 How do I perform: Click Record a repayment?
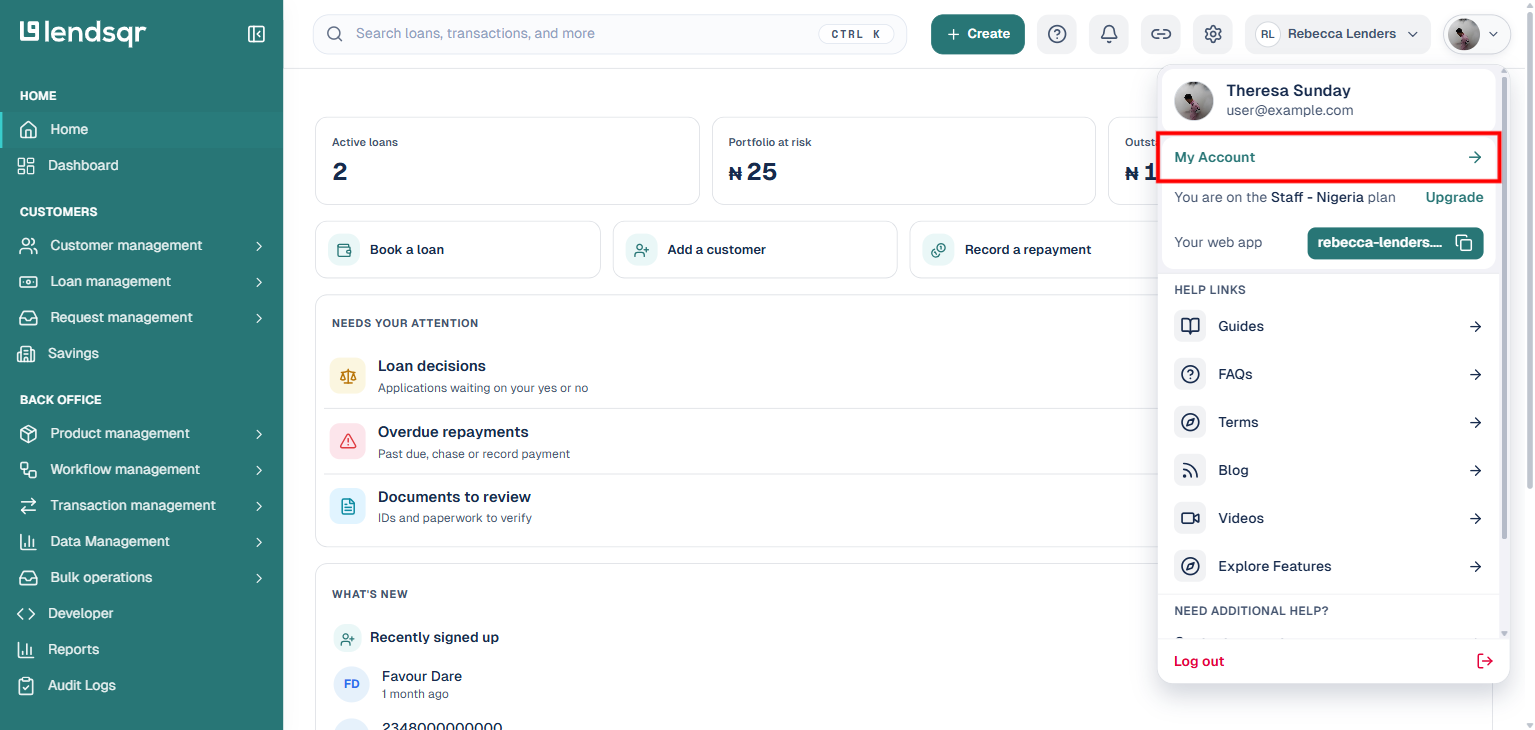click(1033, 250)
